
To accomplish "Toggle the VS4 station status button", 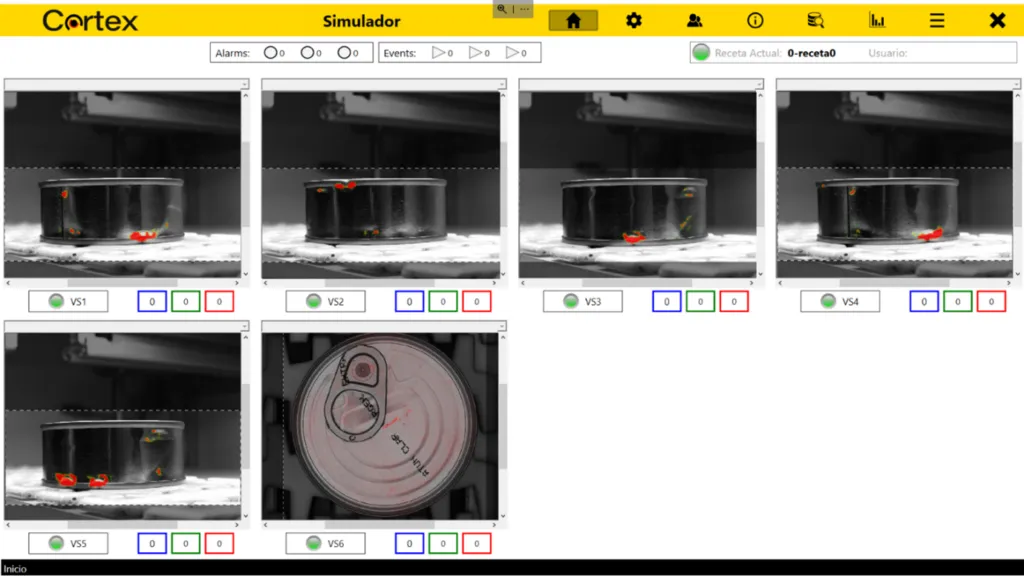I will pyautogui.click(x=840, y=301).
